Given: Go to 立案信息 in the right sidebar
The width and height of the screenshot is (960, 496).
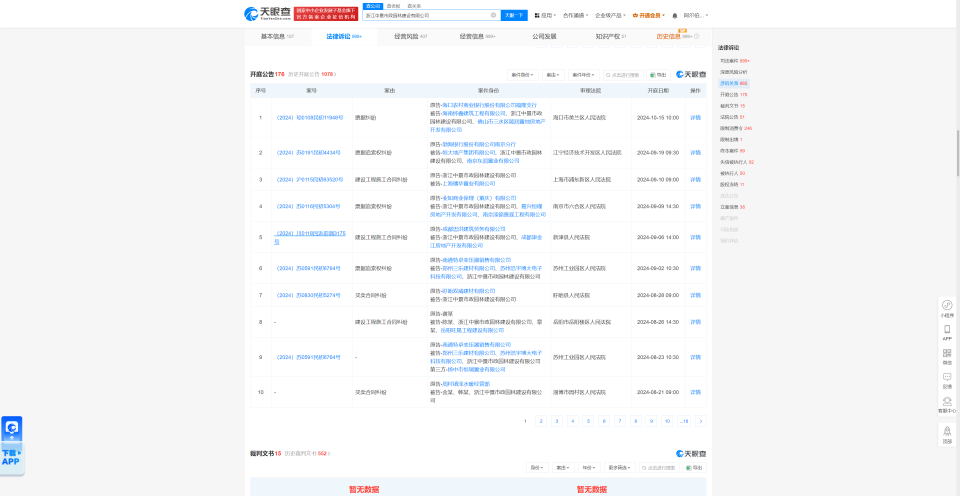Looking at the screenshot, I should 732,207.
